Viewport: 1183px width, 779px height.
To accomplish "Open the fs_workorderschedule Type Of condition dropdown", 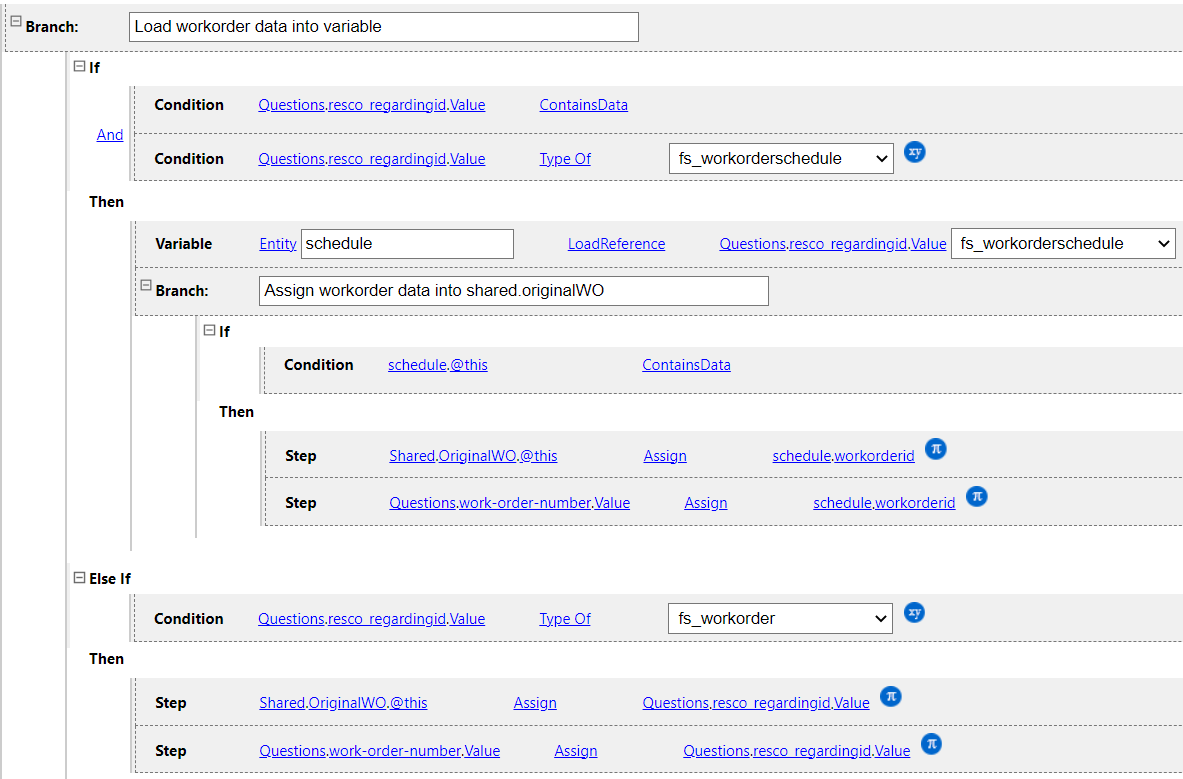I will (x=780, y=158).
